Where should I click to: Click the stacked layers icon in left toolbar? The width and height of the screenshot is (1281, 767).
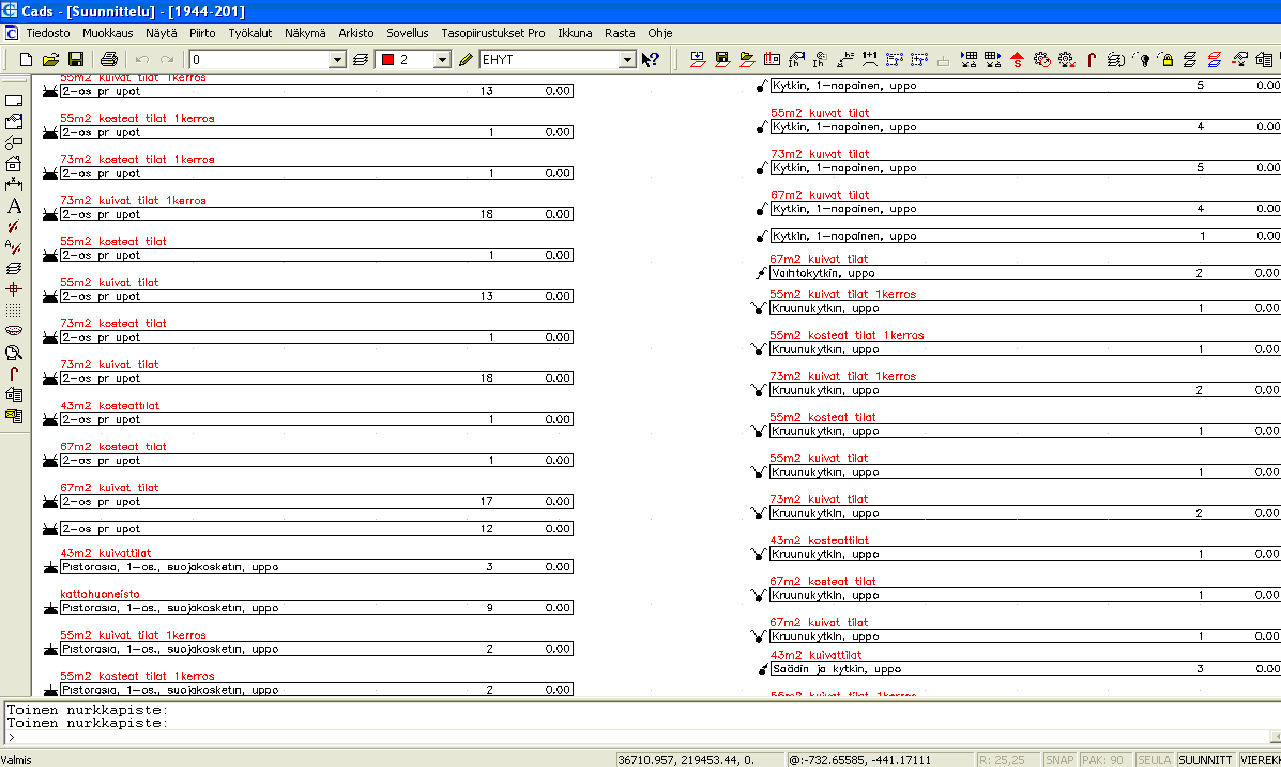(14, 268)
